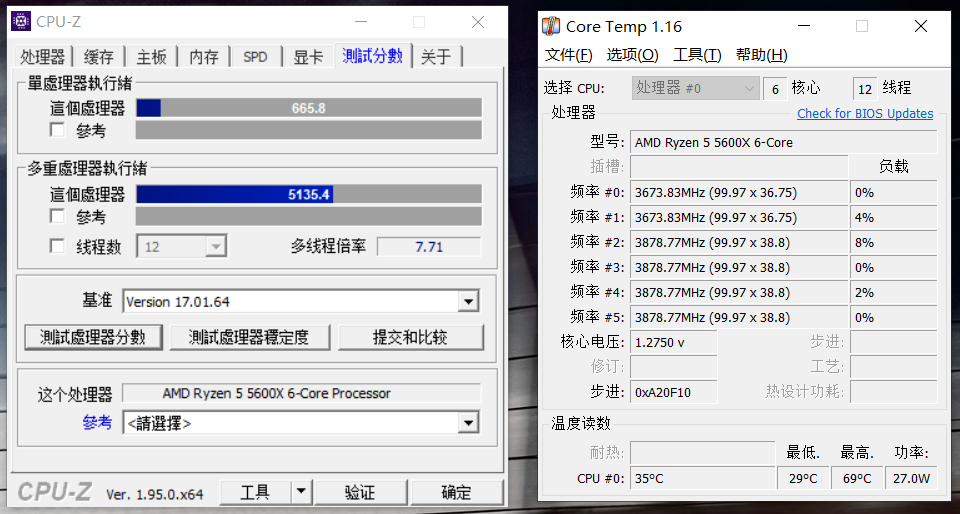The width and height of the screenshot is (960, 514).
Task: Close the Core Temp window
Action: 920,26
